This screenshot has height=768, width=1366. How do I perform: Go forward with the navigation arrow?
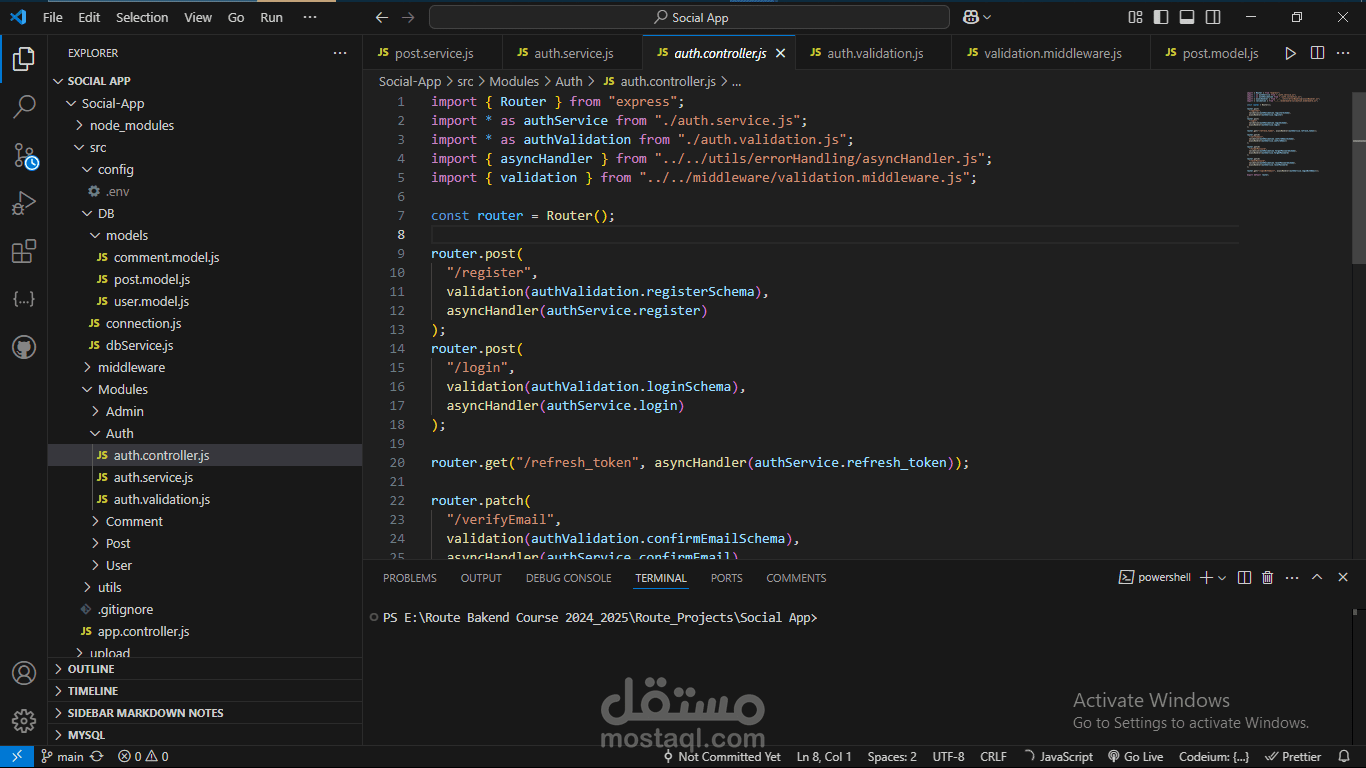coord(407,17)
